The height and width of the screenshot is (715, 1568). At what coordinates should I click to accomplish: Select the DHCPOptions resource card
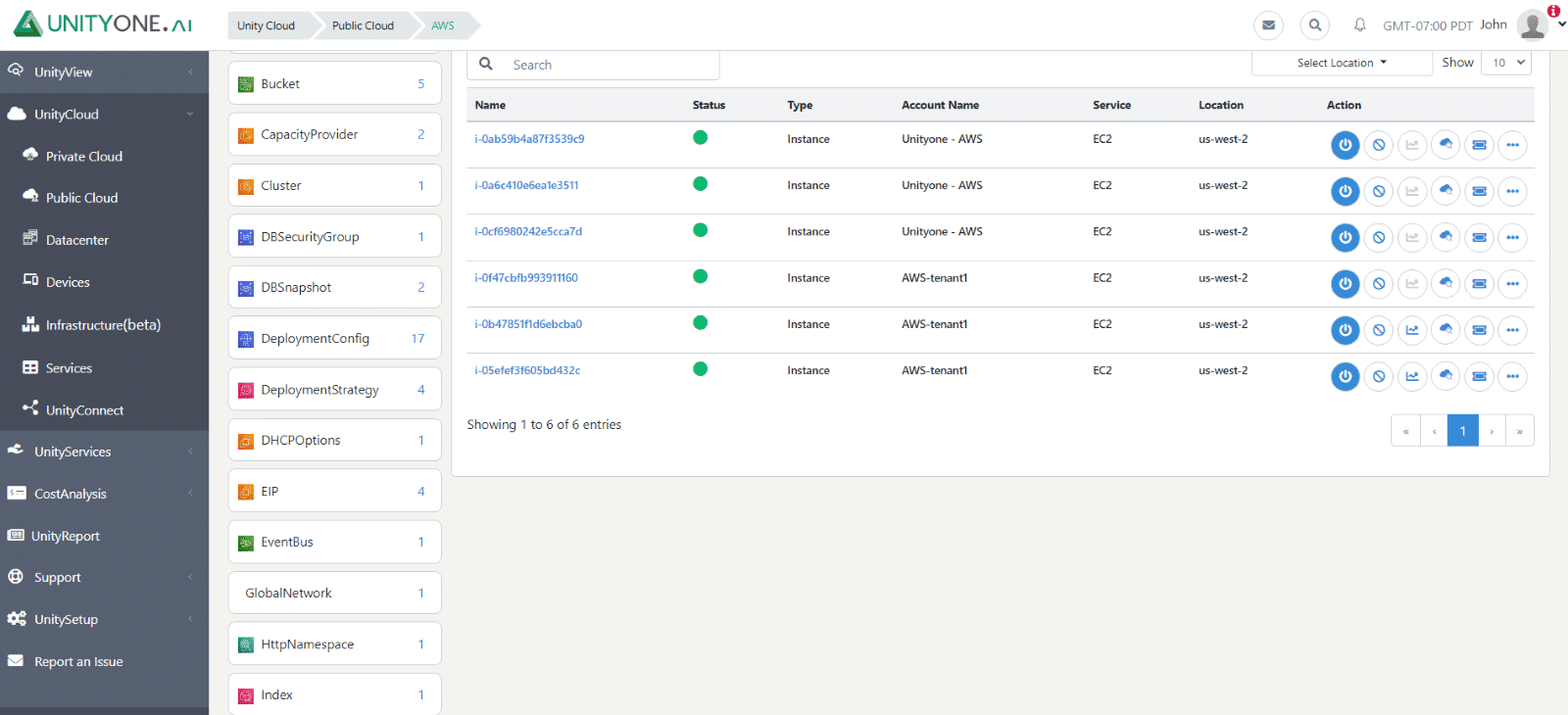[334, 440]
